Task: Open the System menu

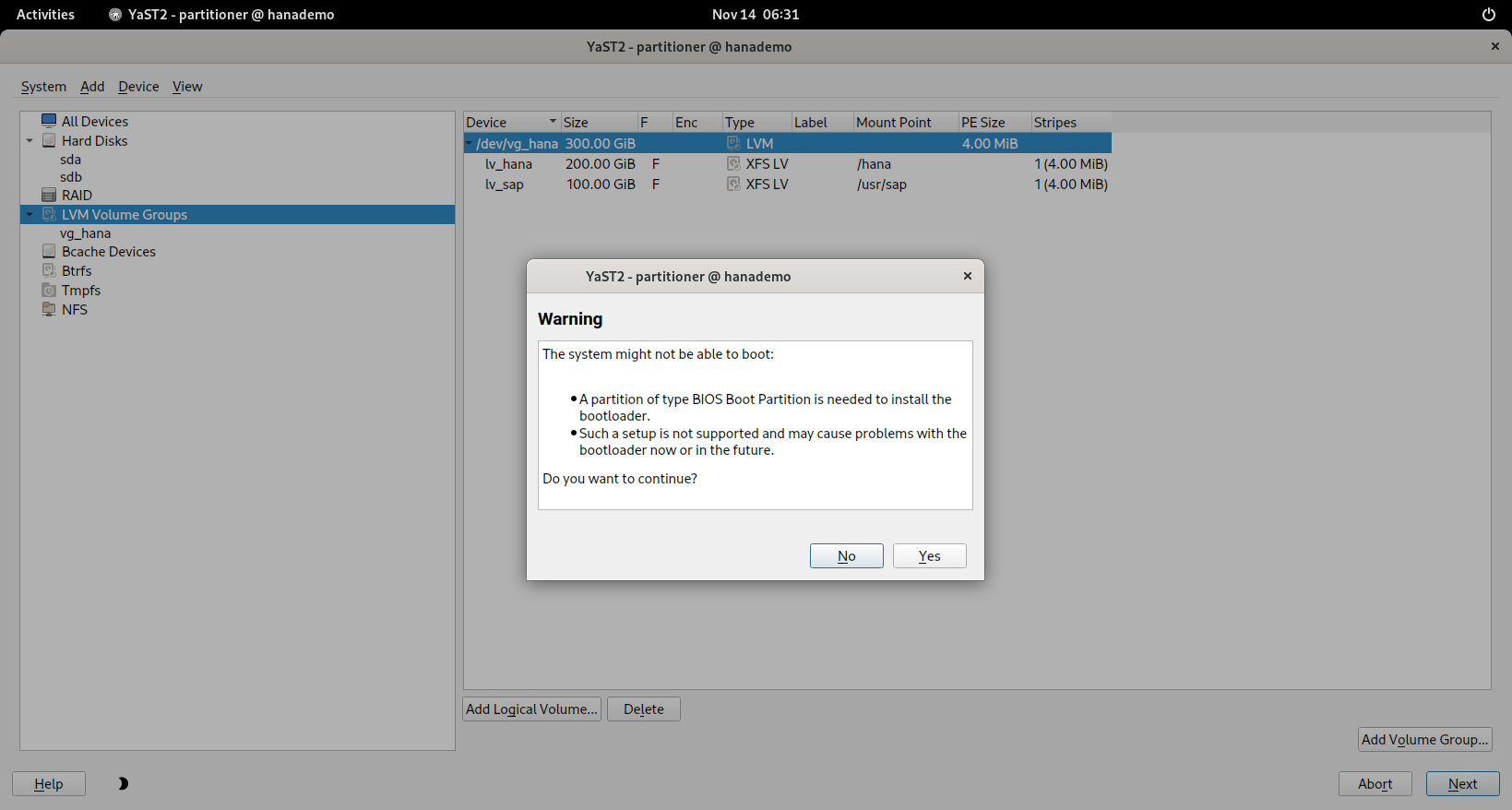Action: pyautogui.click(x=43, y=87)
